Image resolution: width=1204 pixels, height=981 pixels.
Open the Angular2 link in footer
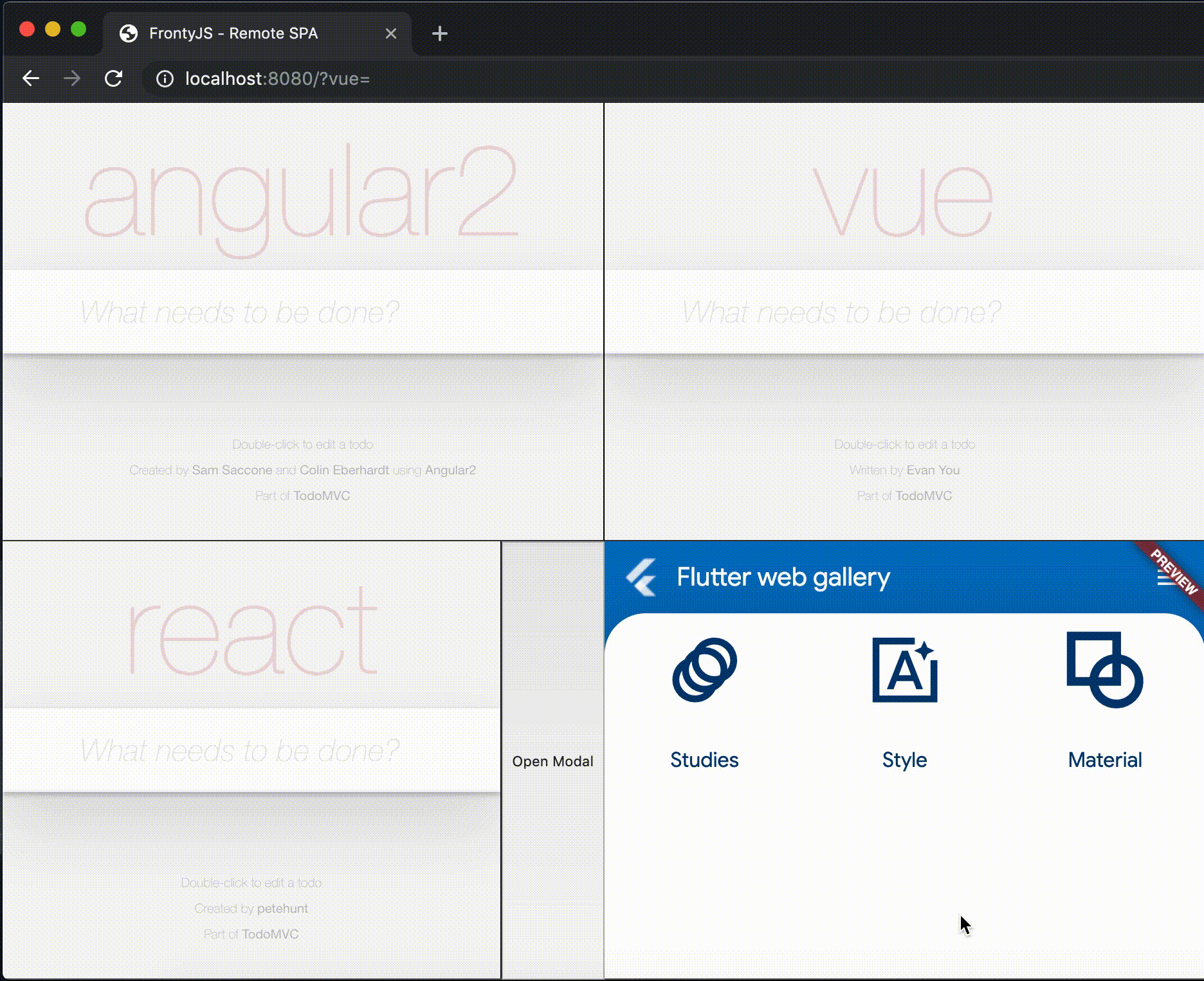coord(450,470)
